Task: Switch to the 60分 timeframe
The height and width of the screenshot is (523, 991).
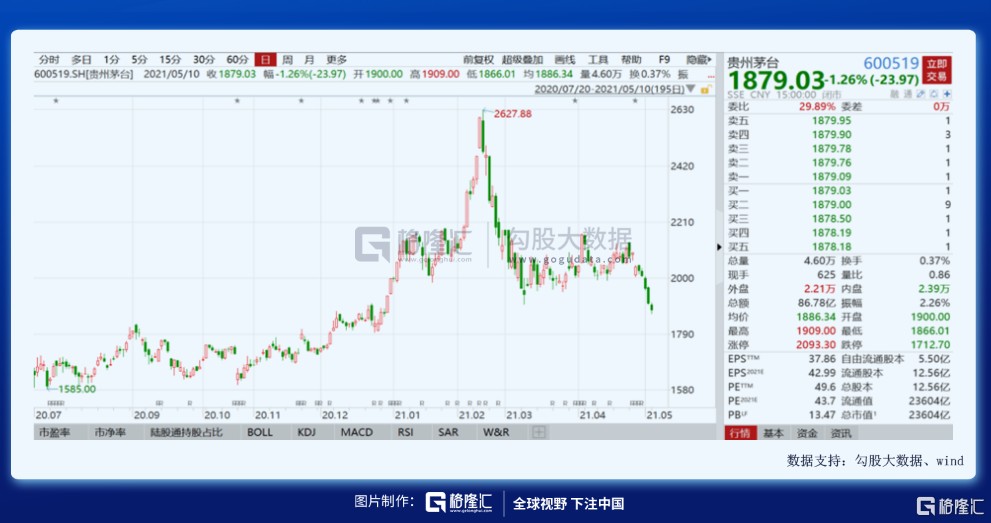Action: 237,59
